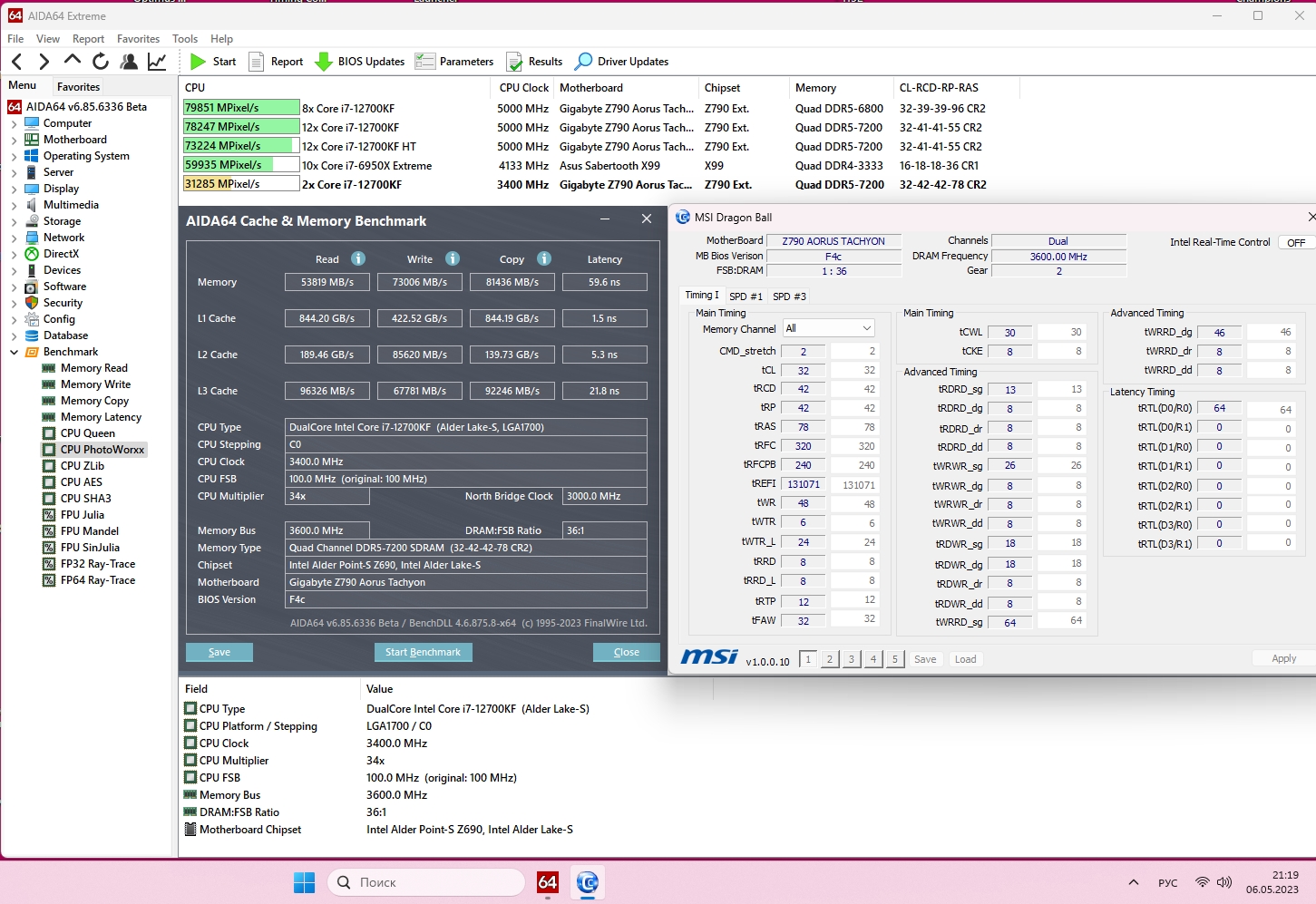Screen dimensions: 1316x904
Task: Open the volume control in system tray
Action: pyautogui.click(x=1224, y=882)
